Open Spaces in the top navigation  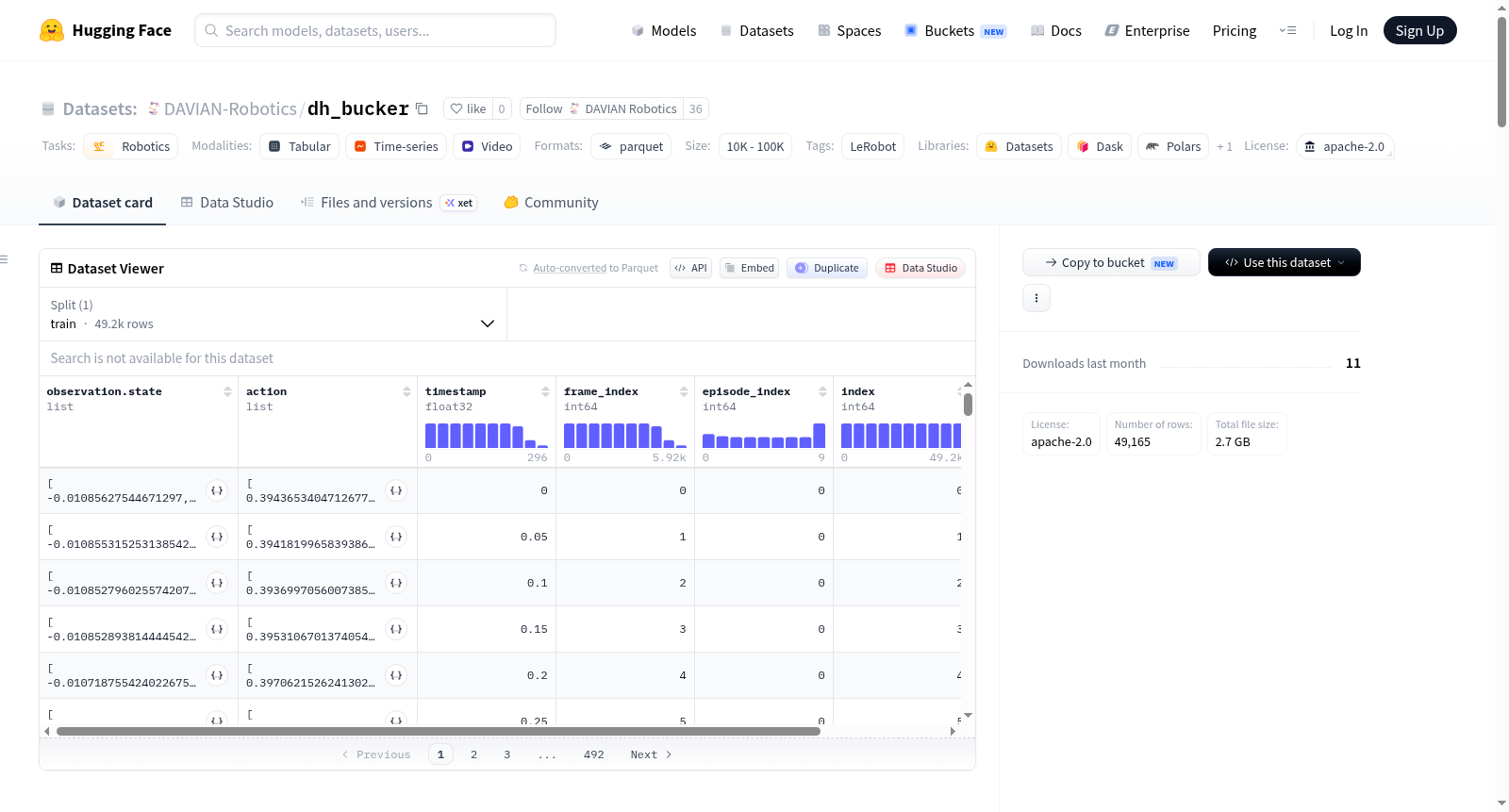pos(850,31)
